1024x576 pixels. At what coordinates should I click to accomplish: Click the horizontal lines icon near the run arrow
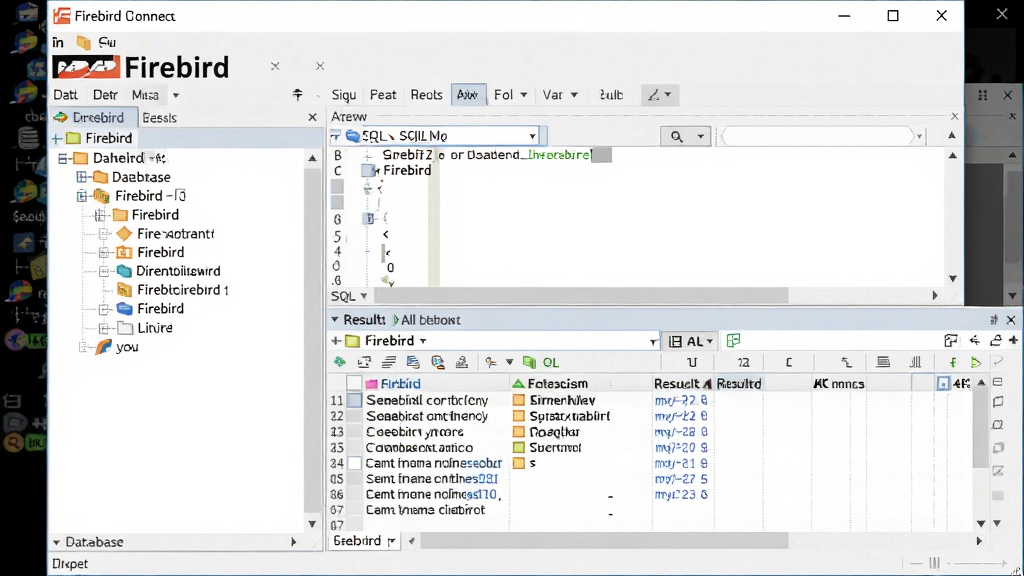[883, 362]
